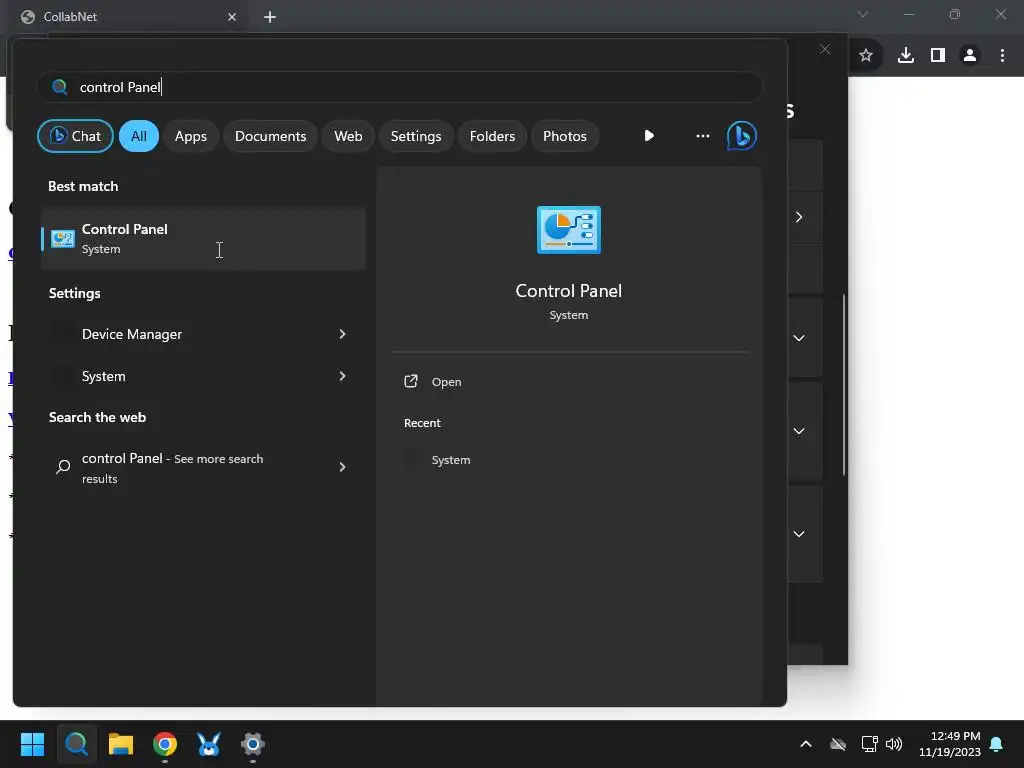Click the search magnifier icon in search box
The image size is (1024, 768).
click(x=59, y=87)
